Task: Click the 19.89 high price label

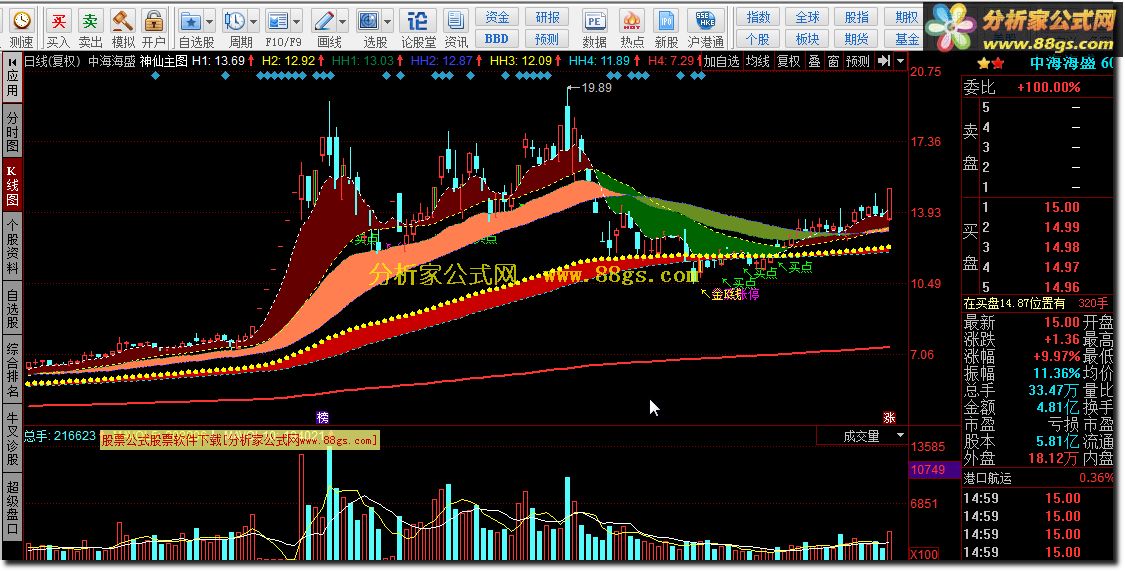Action: coord(597,88)
